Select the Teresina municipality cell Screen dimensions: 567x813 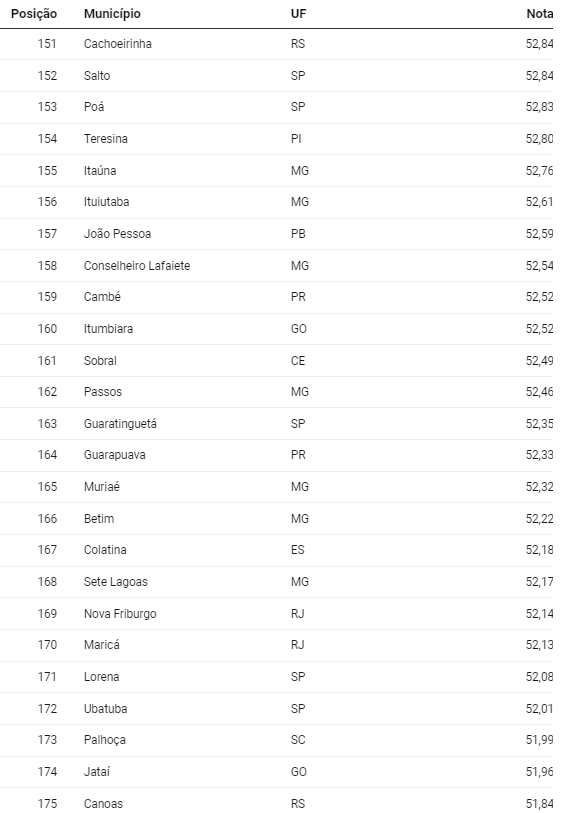pos(106,139)
